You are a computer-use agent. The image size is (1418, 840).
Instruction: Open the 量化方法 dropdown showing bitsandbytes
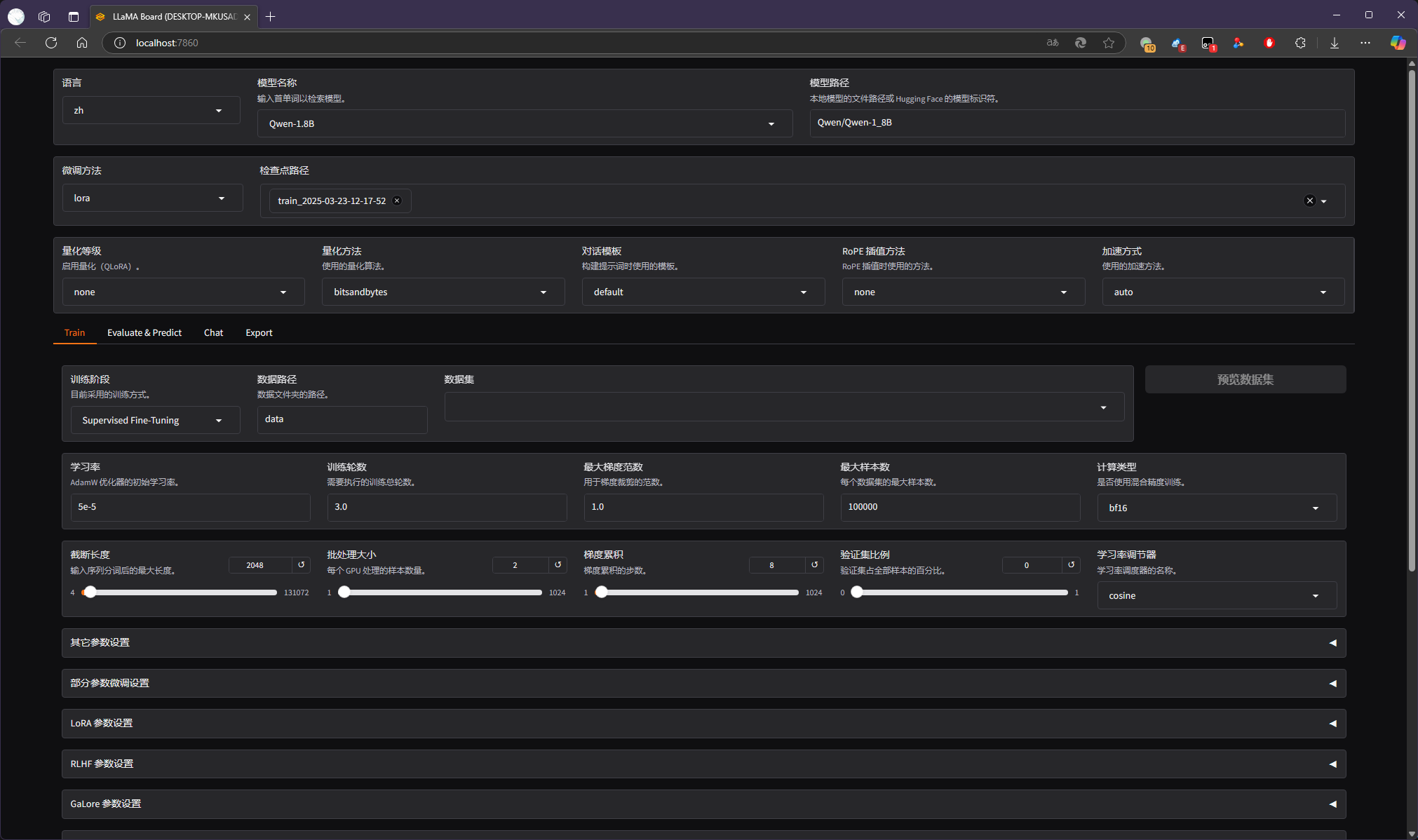[443, 292]
